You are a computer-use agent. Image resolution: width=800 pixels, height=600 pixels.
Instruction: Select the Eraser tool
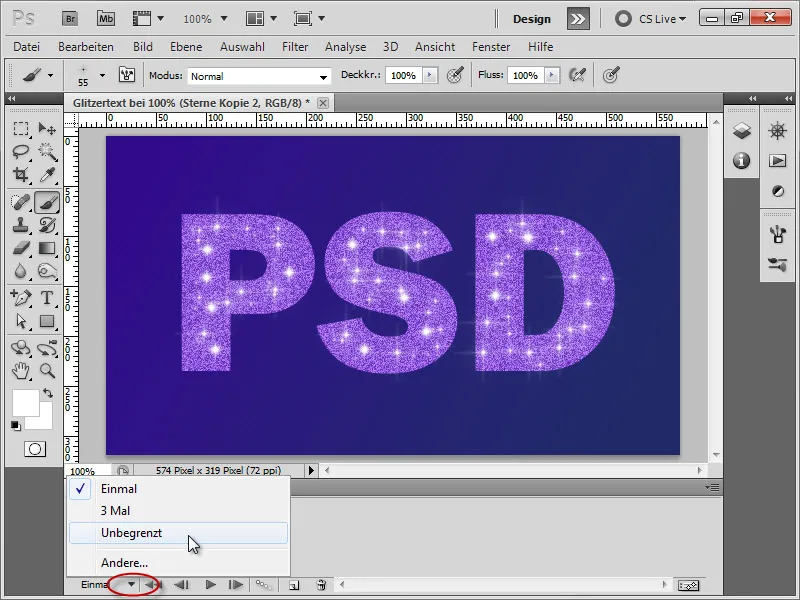[x=21, y=248]
